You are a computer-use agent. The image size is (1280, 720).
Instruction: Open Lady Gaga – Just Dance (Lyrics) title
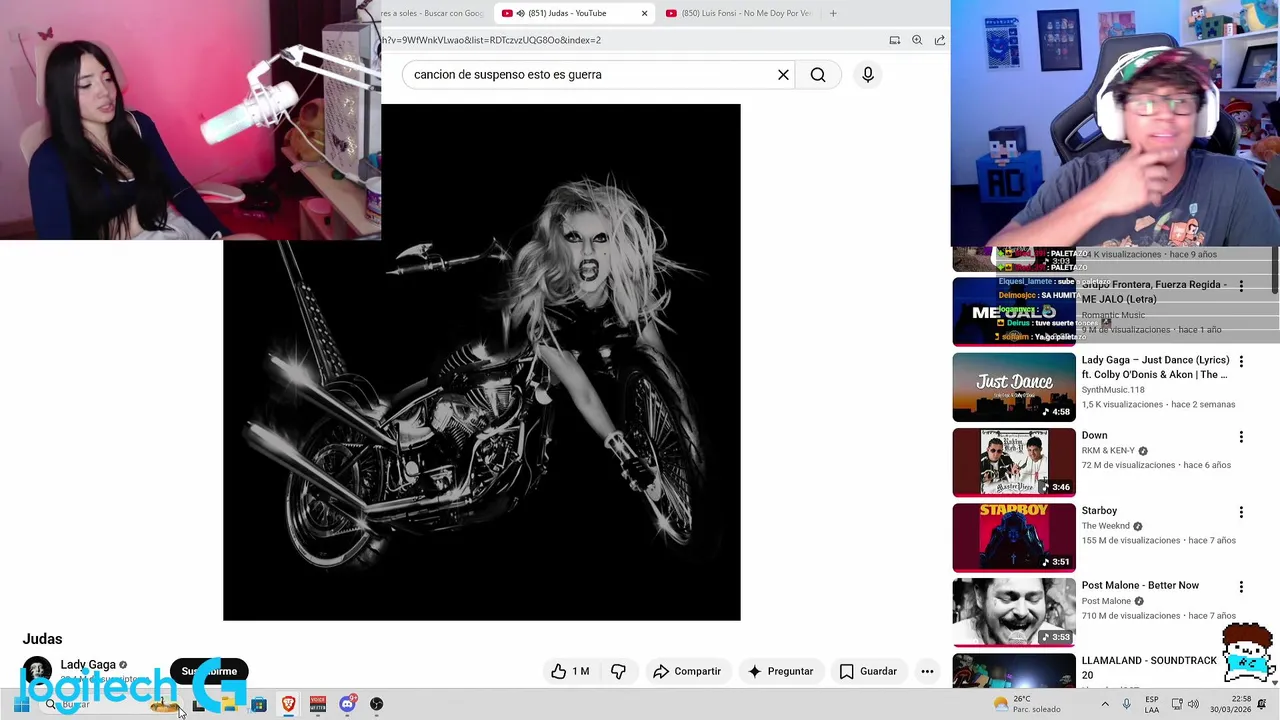click(1155, 367)
